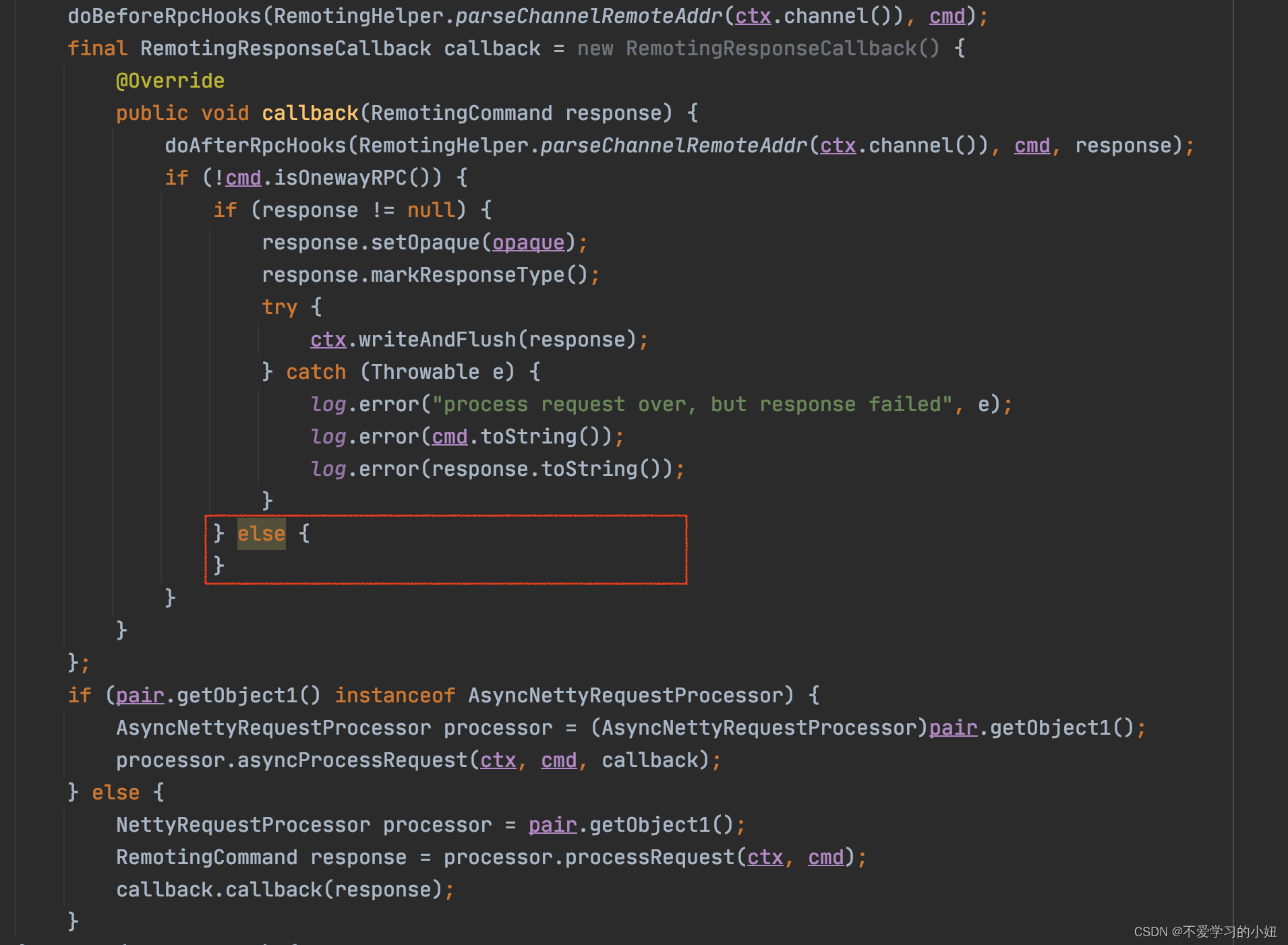Screen dimensions: 1288x945
Task: Click the callback method name in declaration
Action: click(310, 113)
